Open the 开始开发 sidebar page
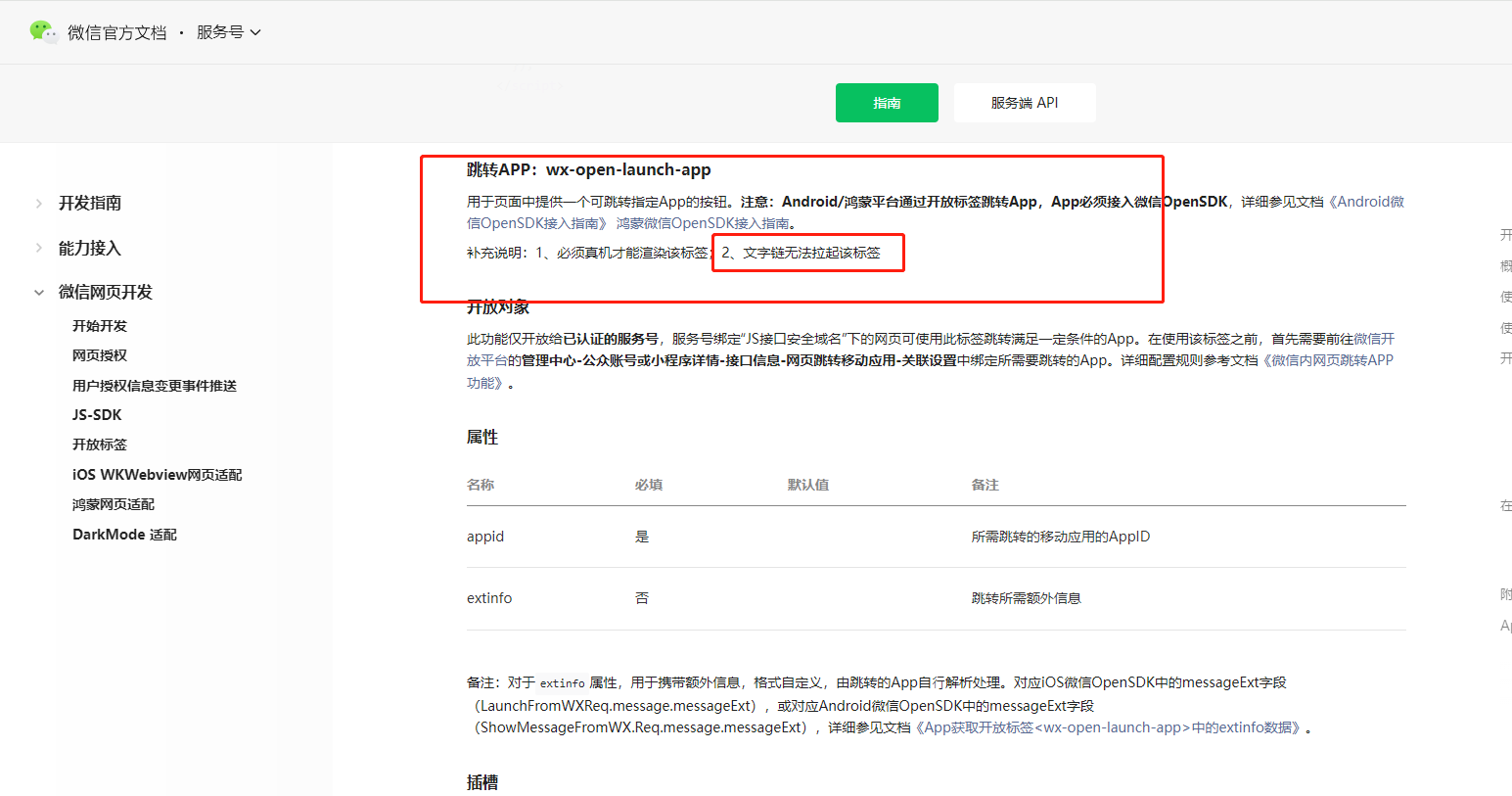 click(100, 326)
